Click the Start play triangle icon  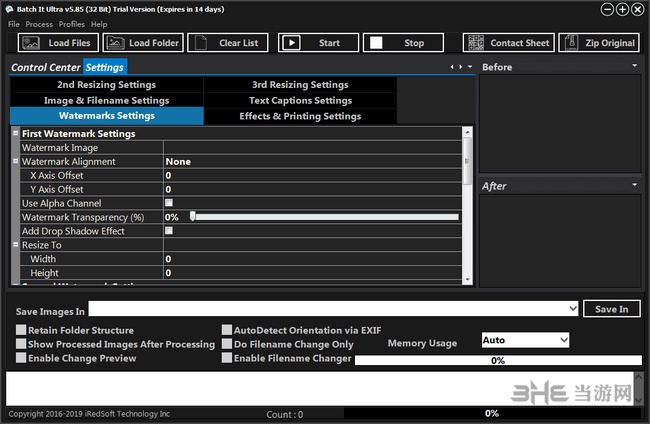pyautogui.click(x=291, y=43)
